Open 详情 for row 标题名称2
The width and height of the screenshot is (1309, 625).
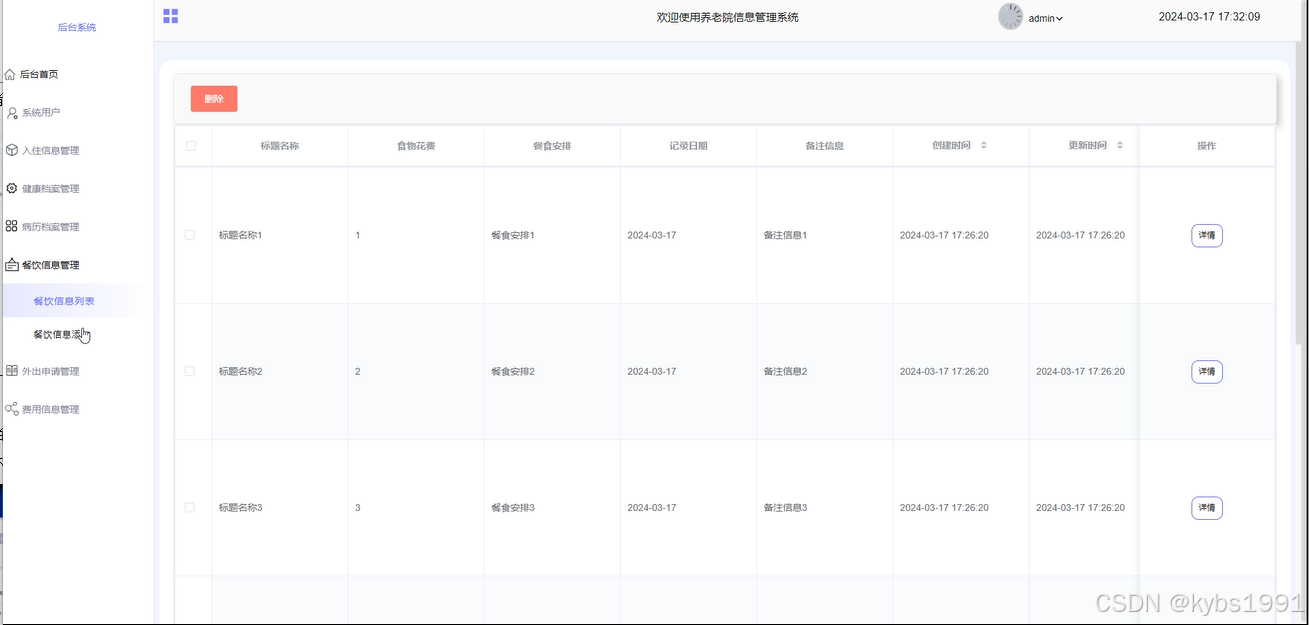tap(1207, 371)
